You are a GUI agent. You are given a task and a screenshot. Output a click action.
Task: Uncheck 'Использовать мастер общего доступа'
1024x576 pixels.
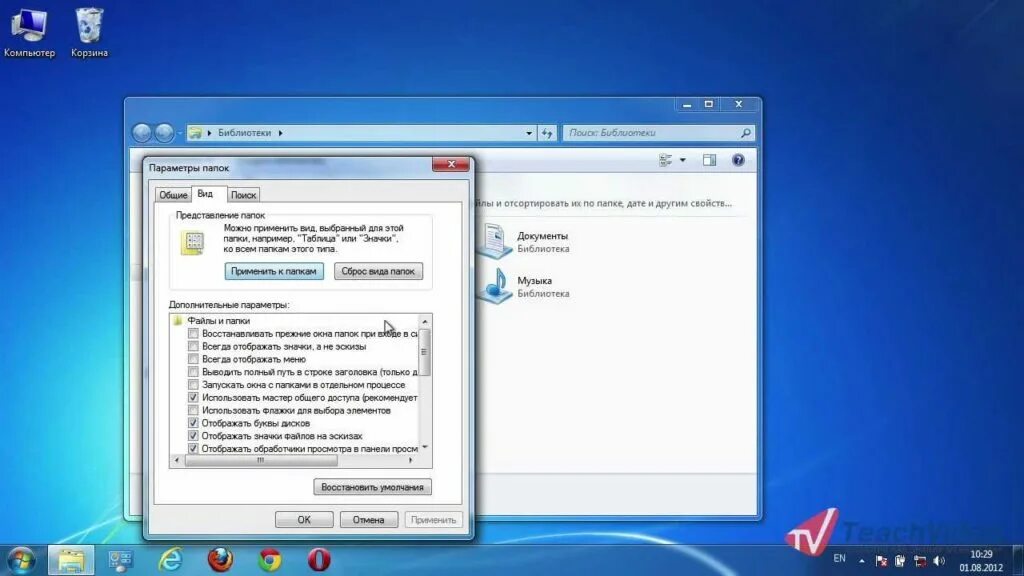(x=193, y=397)
